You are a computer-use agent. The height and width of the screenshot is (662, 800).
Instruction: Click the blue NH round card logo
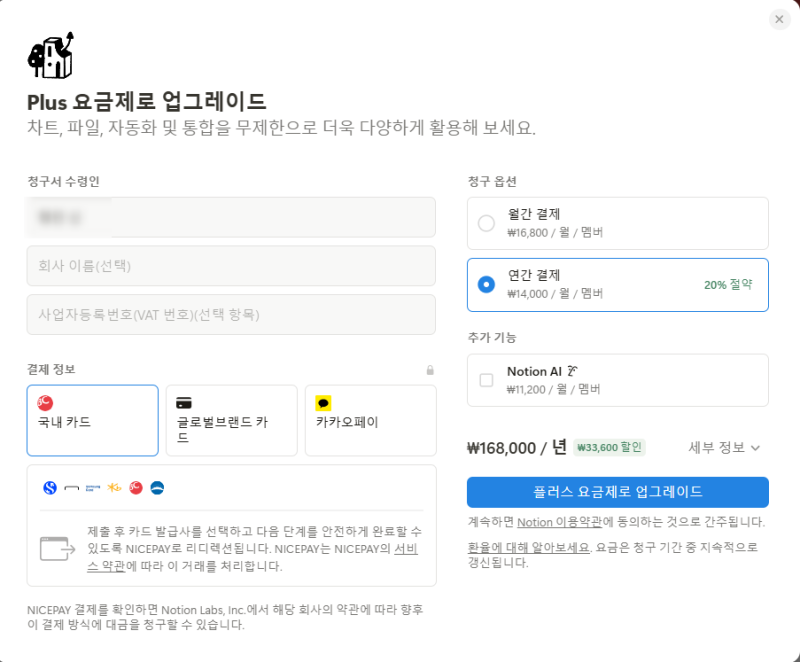pos(157,488)
